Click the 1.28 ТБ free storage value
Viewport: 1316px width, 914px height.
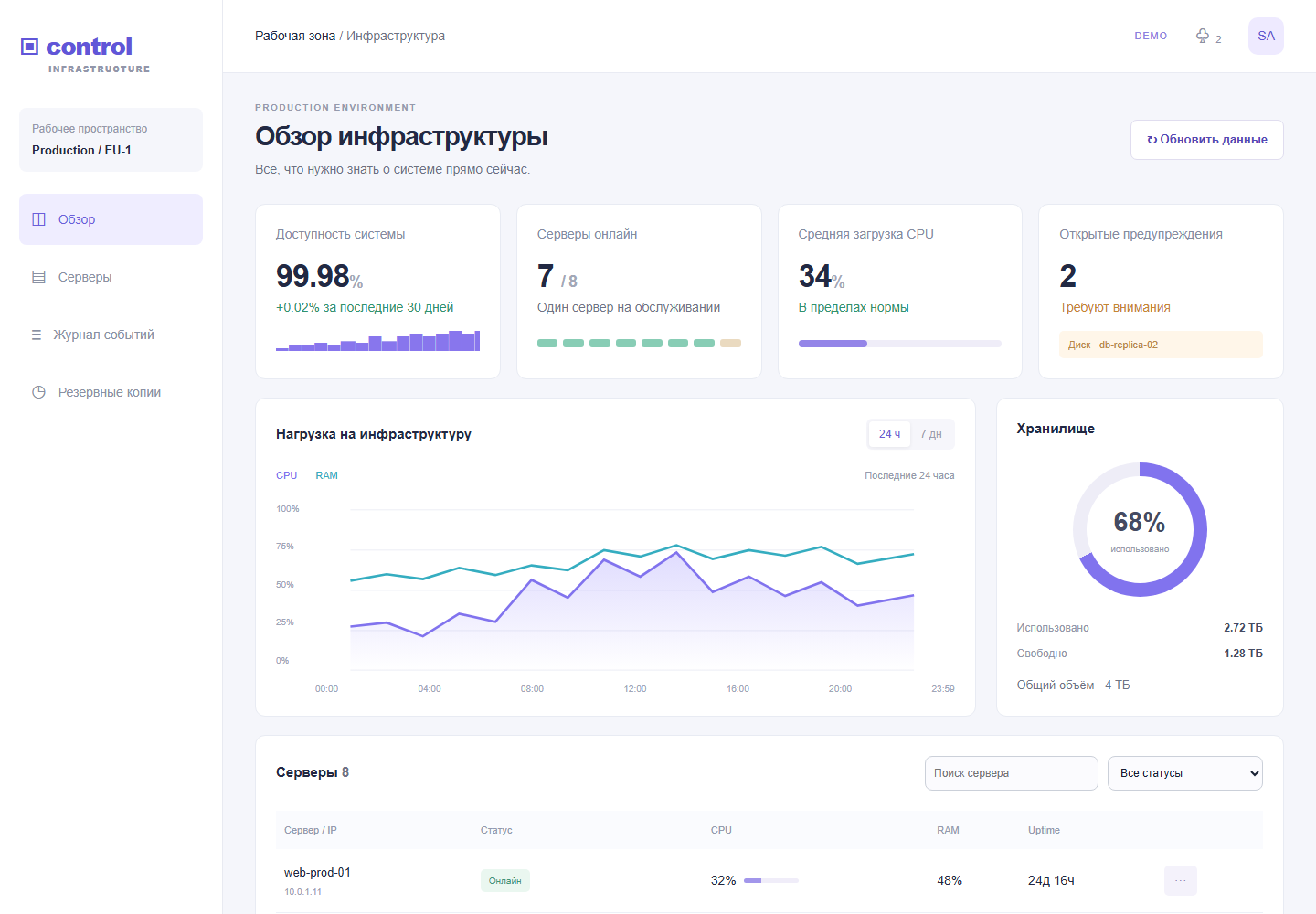(x=1243, y=654)
